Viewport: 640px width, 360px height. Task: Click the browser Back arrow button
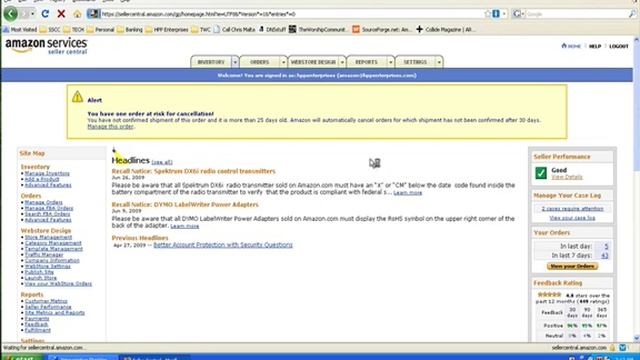[x=11, y=14]
